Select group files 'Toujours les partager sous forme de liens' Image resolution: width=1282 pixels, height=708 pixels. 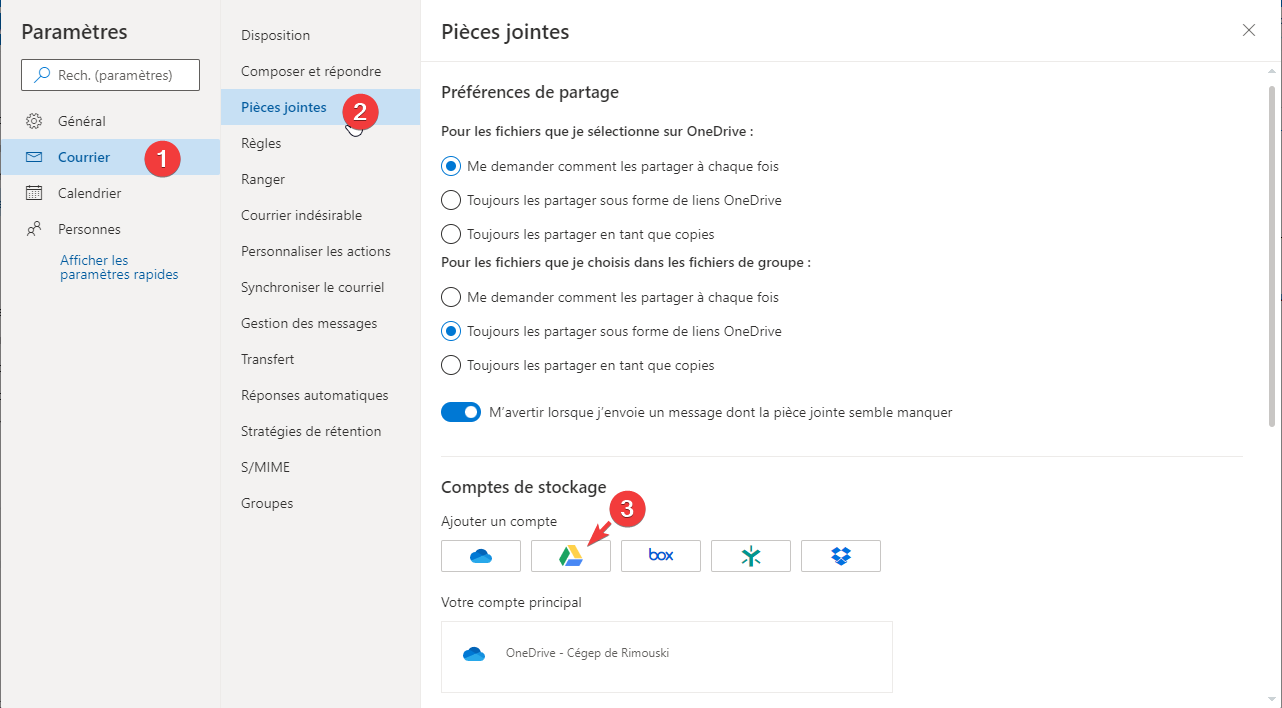tap(451, 331)
